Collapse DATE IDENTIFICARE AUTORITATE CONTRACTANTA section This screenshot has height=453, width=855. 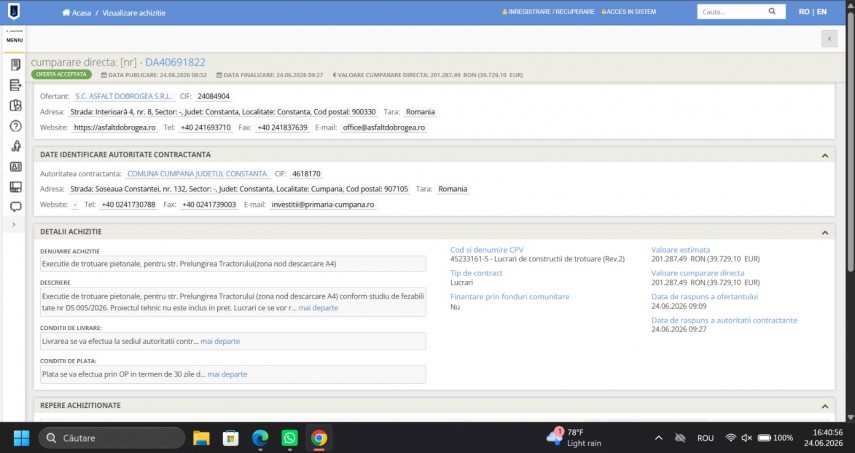coord(824,155)
